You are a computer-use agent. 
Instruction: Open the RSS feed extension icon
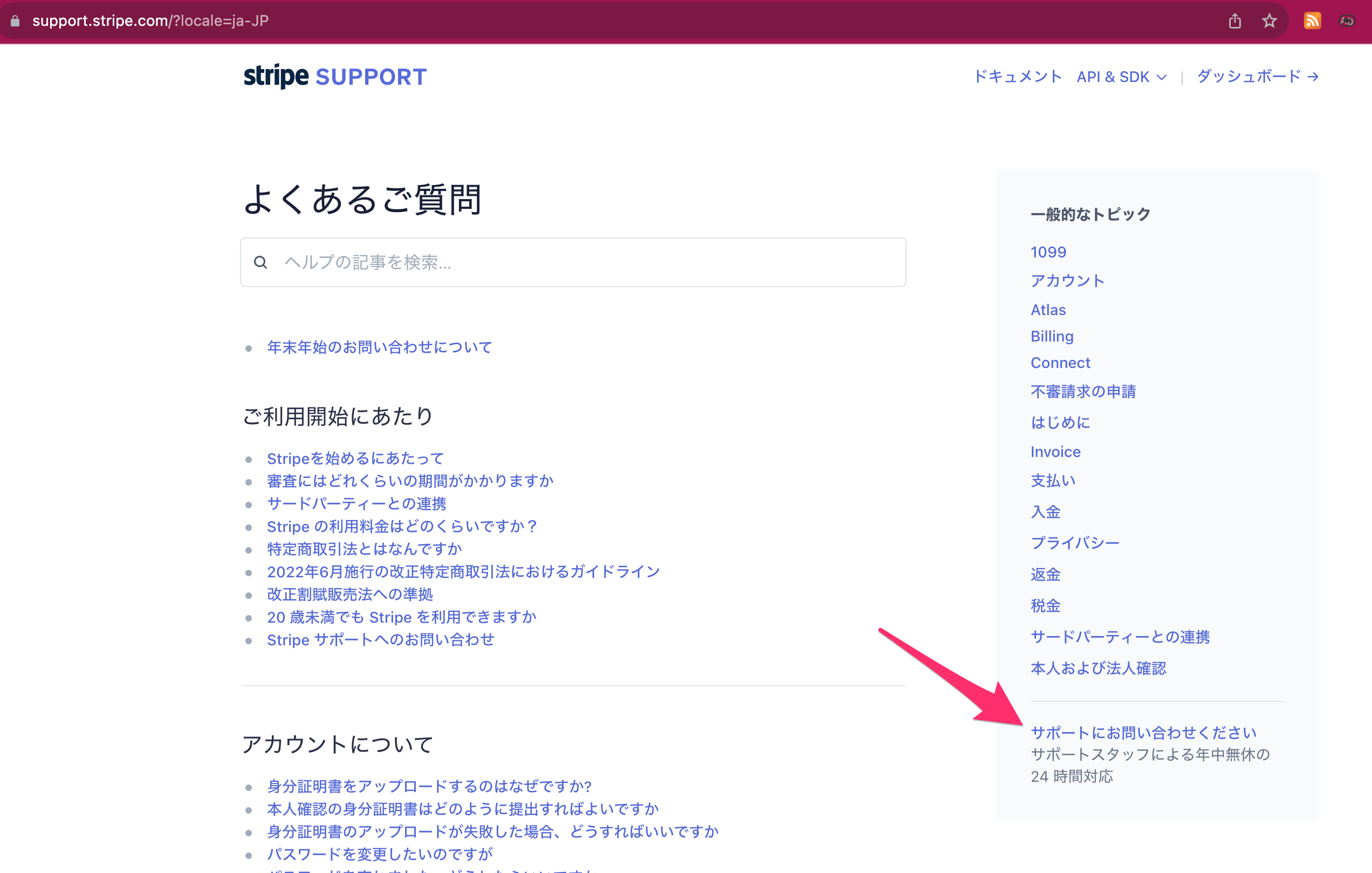point(1312,21)
